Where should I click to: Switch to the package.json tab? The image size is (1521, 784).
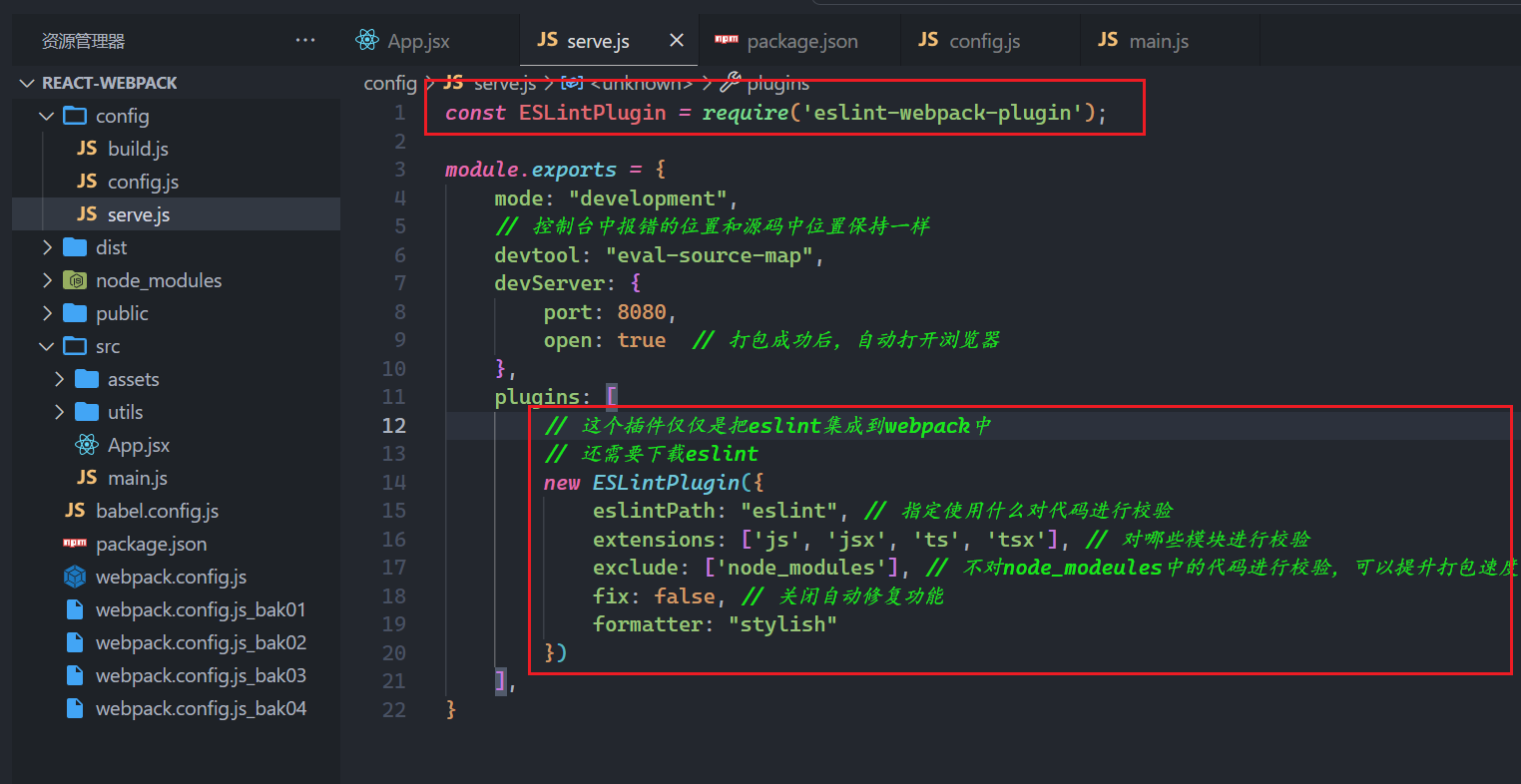799,41
